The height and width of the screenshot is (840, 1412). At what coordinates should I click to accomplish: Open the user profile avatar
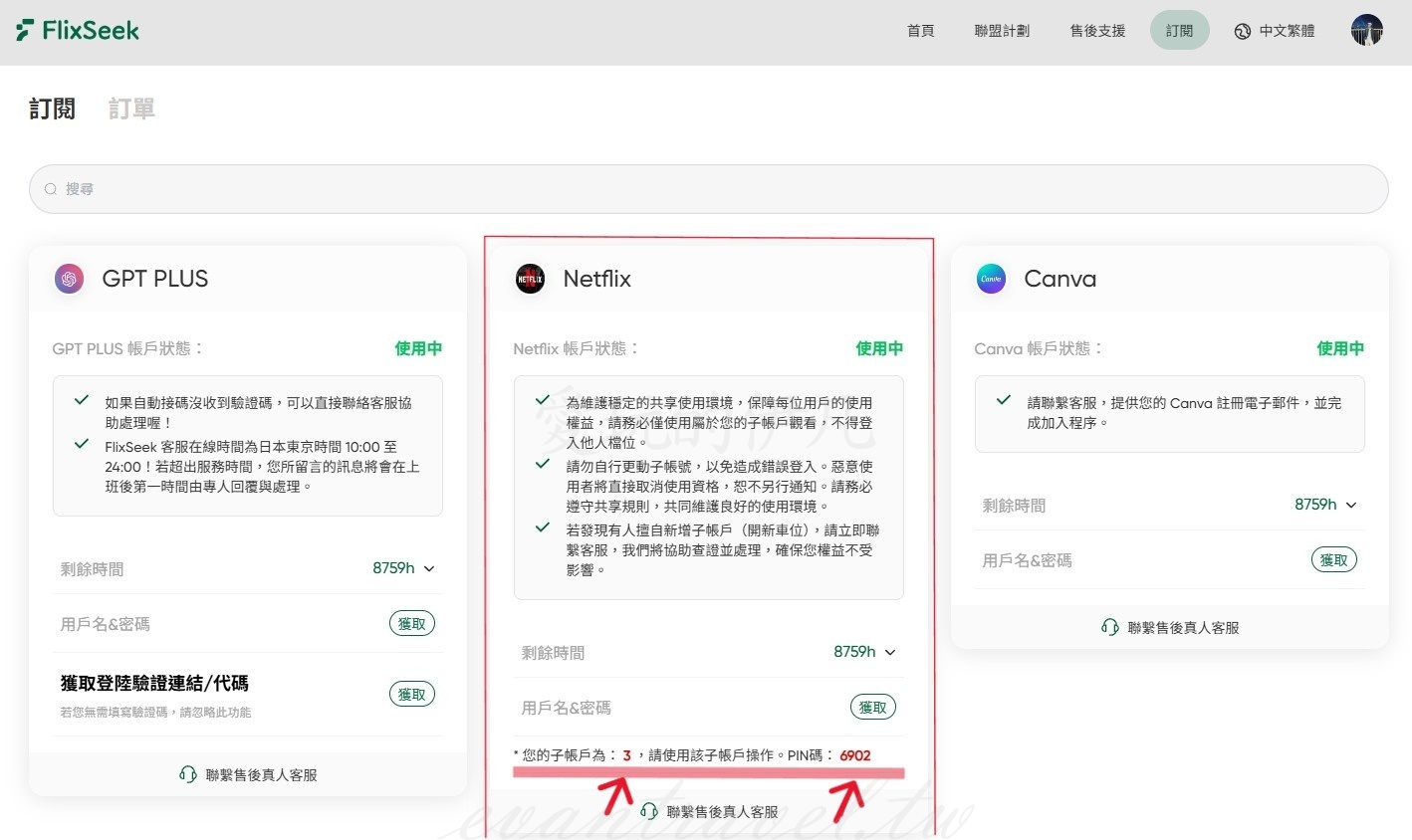[x=1366, y=31]
